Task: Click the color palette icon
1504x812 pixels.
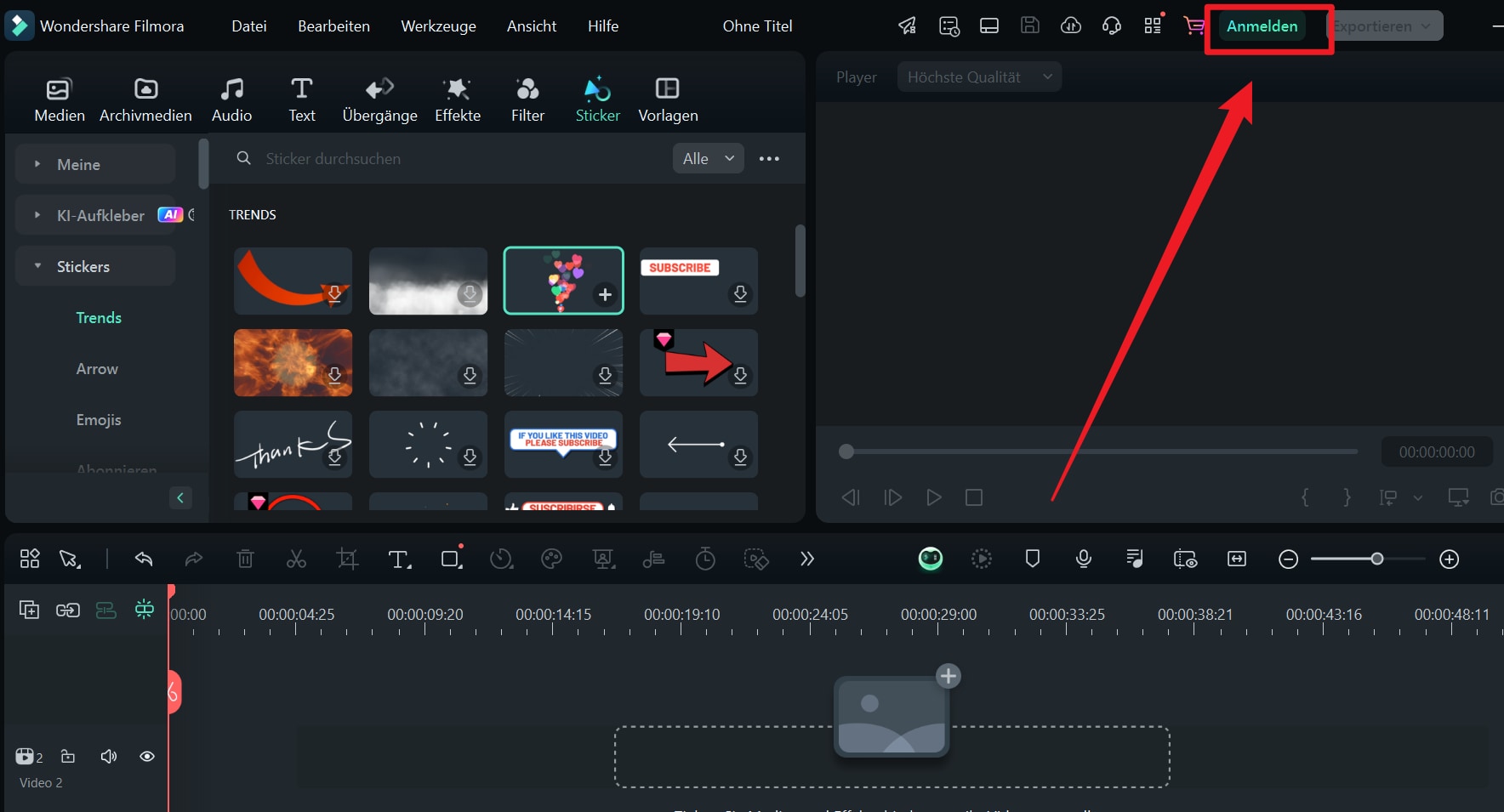Action: 552,559
